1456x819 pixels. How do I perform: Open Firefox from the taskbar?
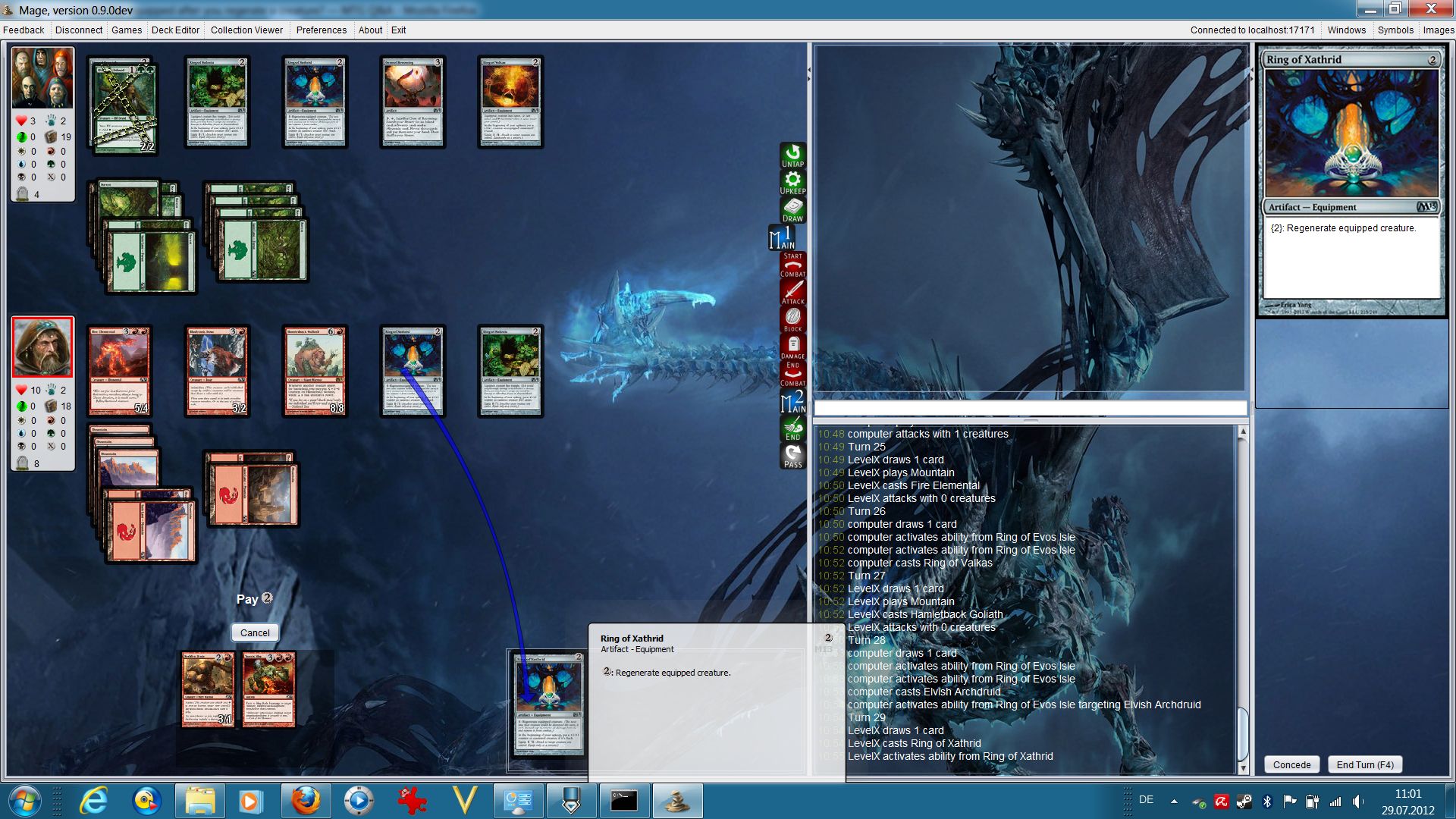[x=306, y=801]
